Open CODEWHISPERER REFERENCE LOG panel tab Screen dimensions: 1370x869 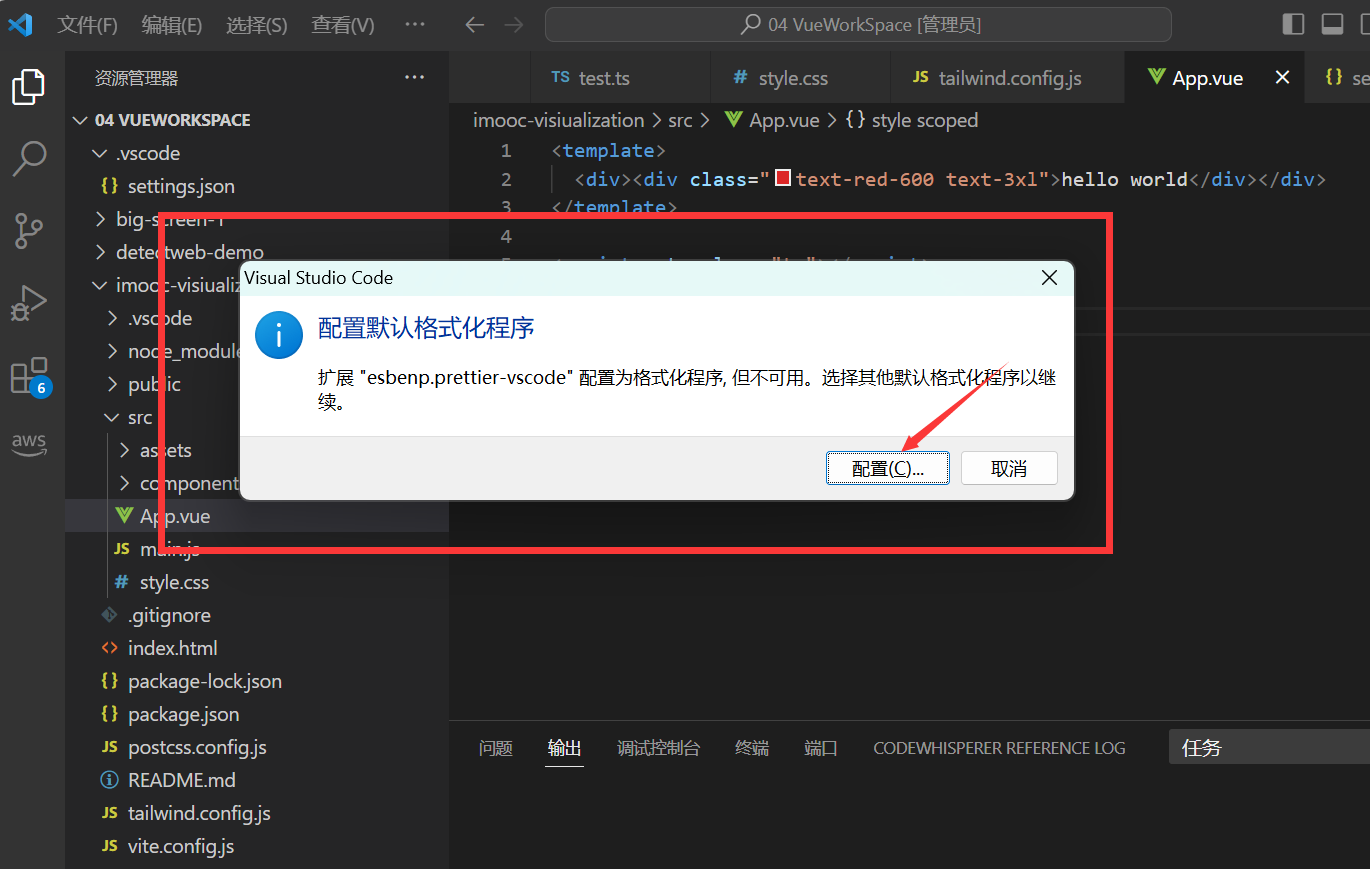coord(999,748)
